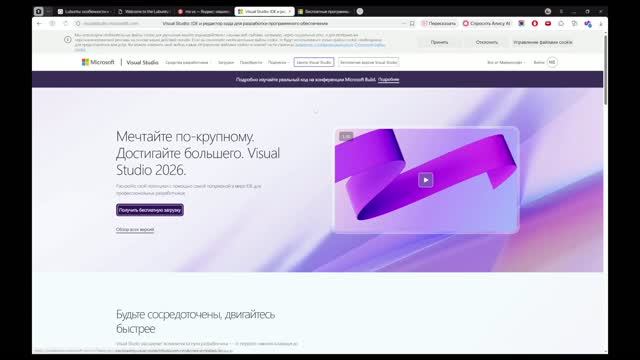Switch to the Welcome to the Lubuntu tab

[144, 11]
